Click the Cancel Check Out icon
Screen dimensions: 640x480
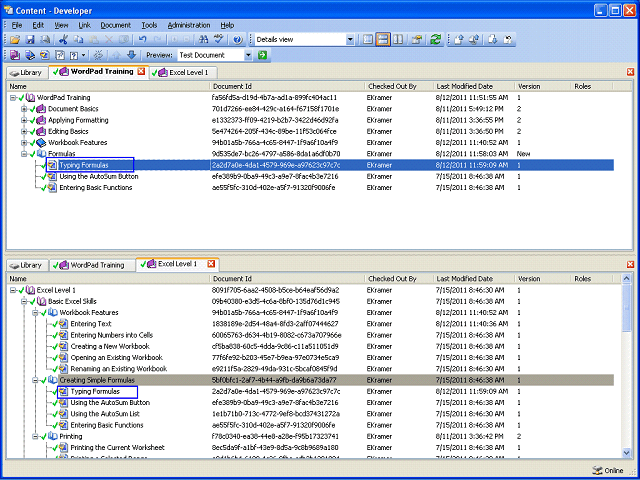507,40
